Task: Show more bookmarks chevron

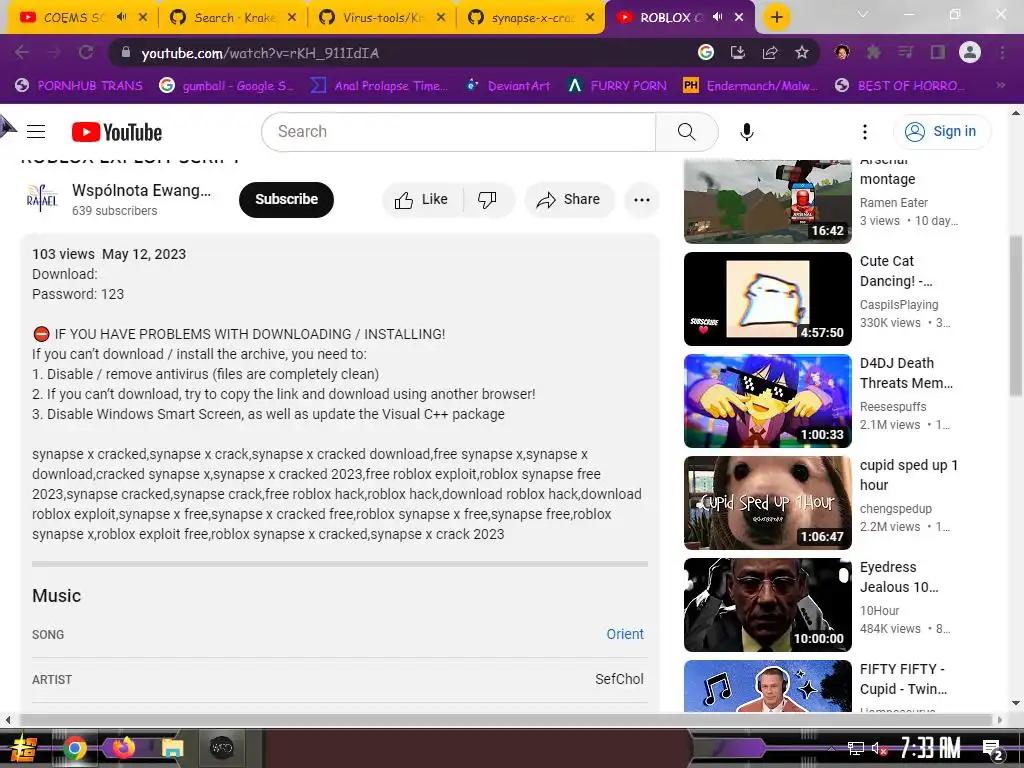Action: click(1000, 85)
